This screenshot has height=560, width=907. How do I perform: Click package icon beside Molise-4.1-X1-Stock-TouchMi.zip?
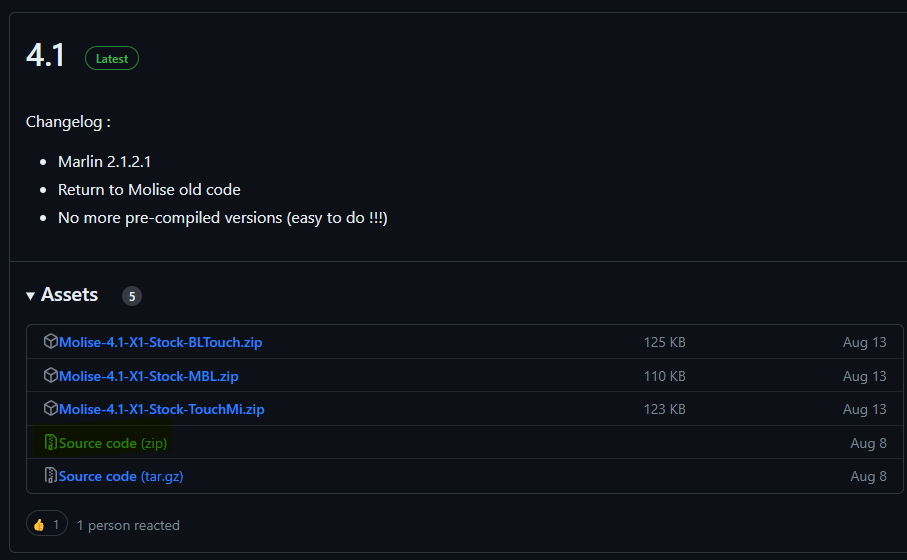point(51,409)
